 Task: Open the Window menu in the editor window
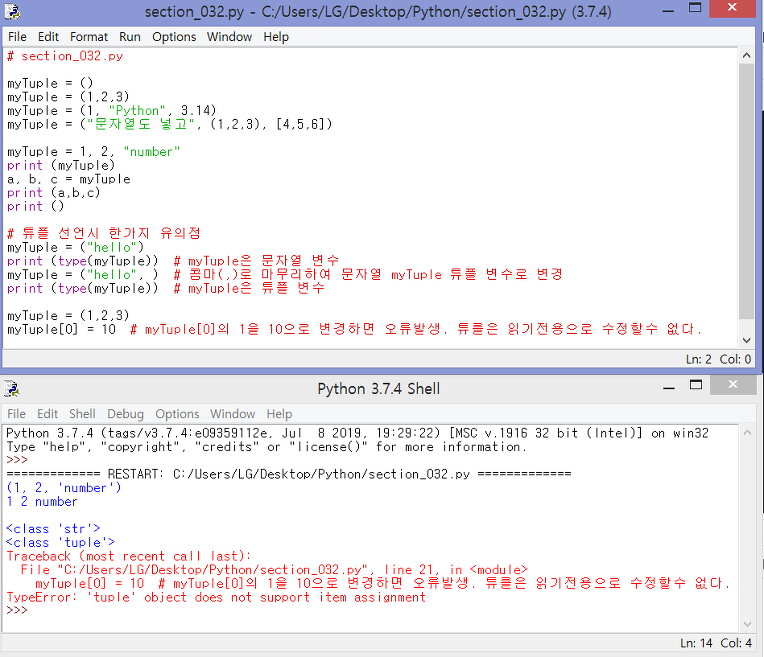(229, 37)
